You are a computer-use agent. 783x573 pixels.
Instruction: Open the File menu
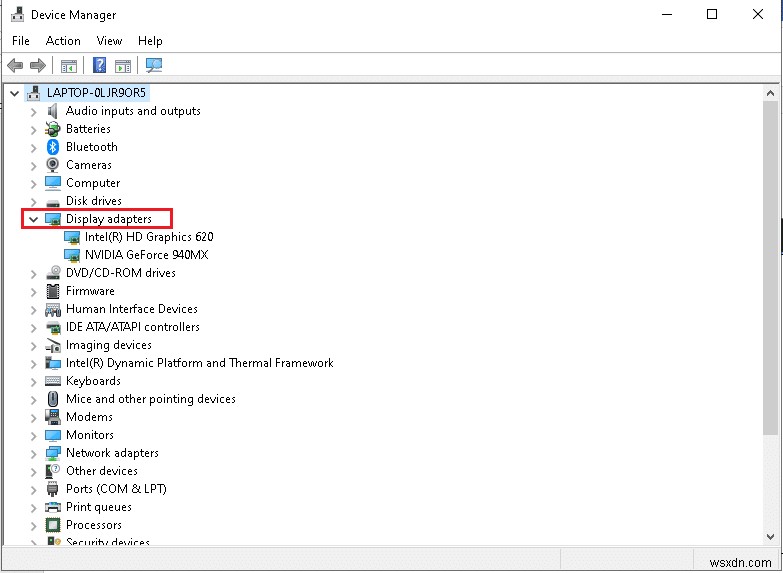(21, 41)
